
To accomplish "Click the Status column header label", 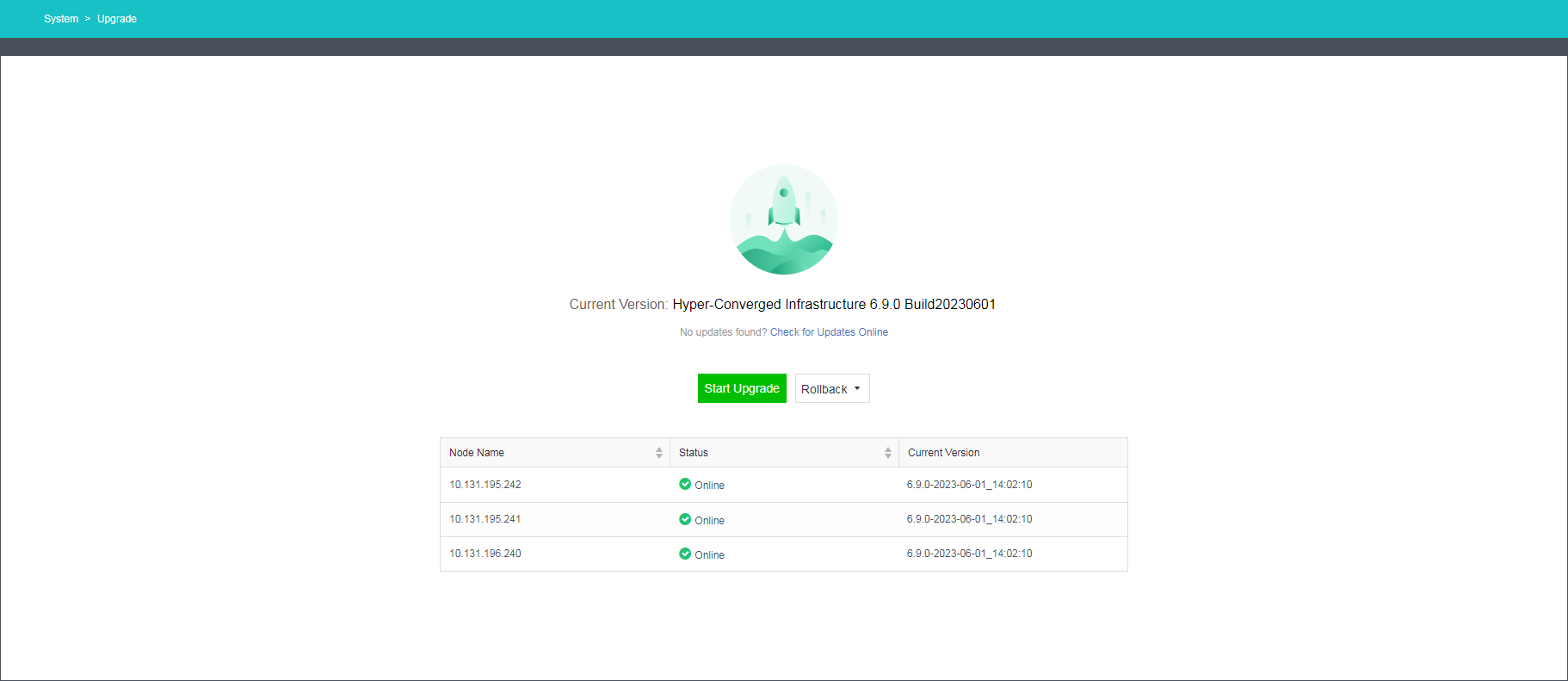I will (694, 453).
